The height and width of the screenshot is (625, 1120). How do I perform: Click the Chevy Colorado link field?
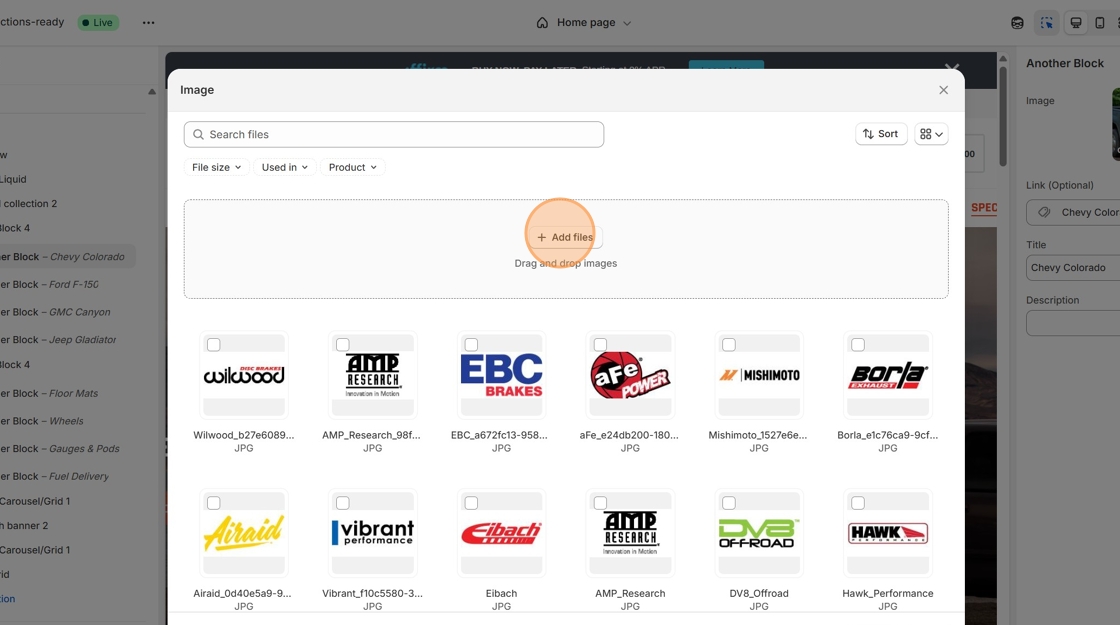point(1073,212)
